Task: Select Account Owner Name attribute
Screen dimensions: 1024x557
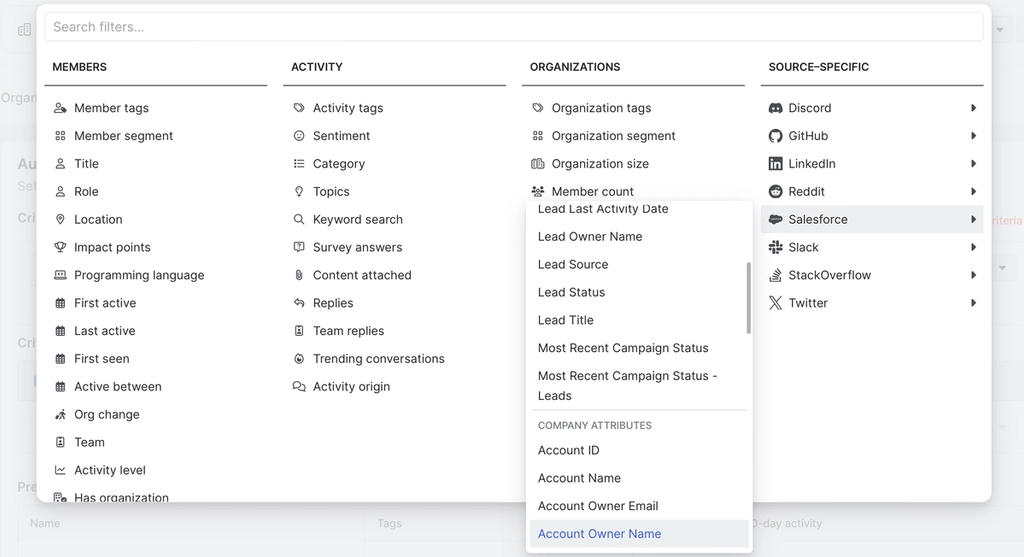Action: 599,534
